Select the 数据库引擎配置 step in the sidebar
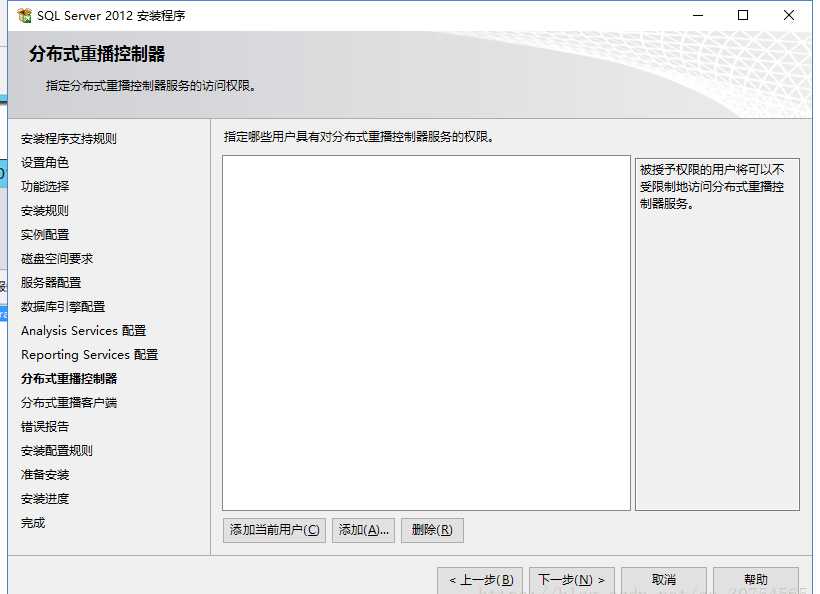 coord(63,307)
